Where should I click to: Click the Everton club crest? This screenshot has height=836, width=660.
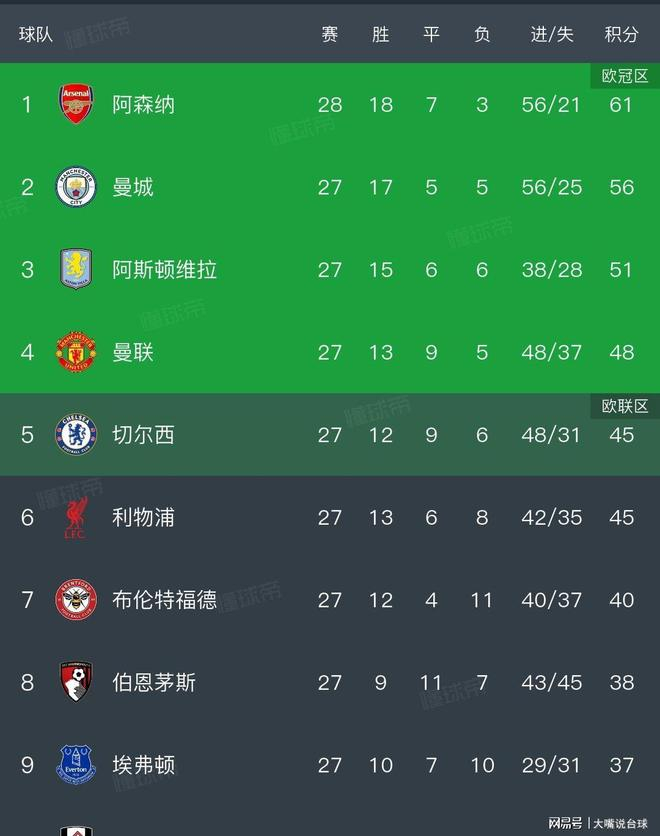76,765
